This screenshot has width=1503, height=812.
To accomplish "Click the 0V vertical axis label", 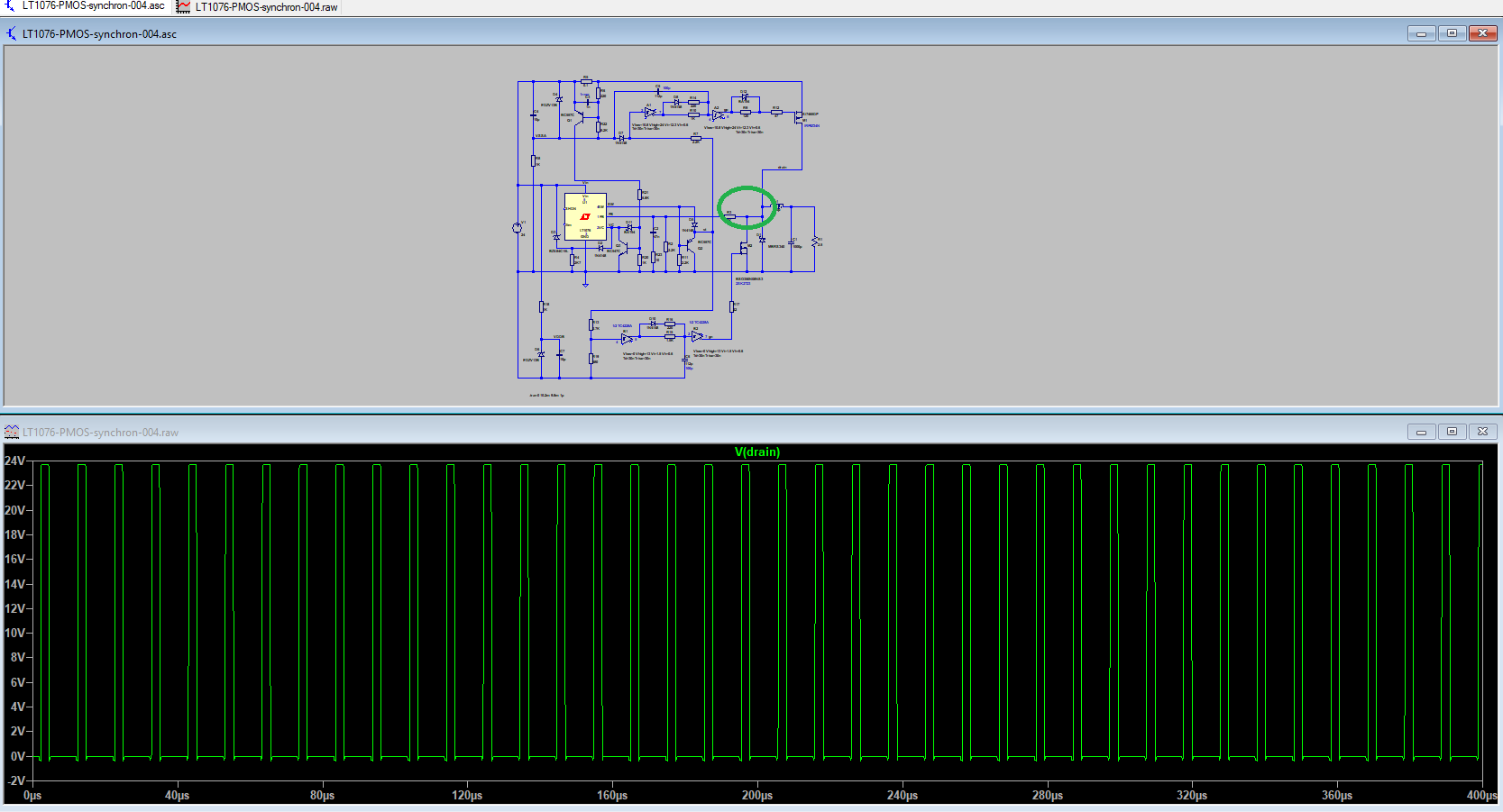I will point(18,756).
